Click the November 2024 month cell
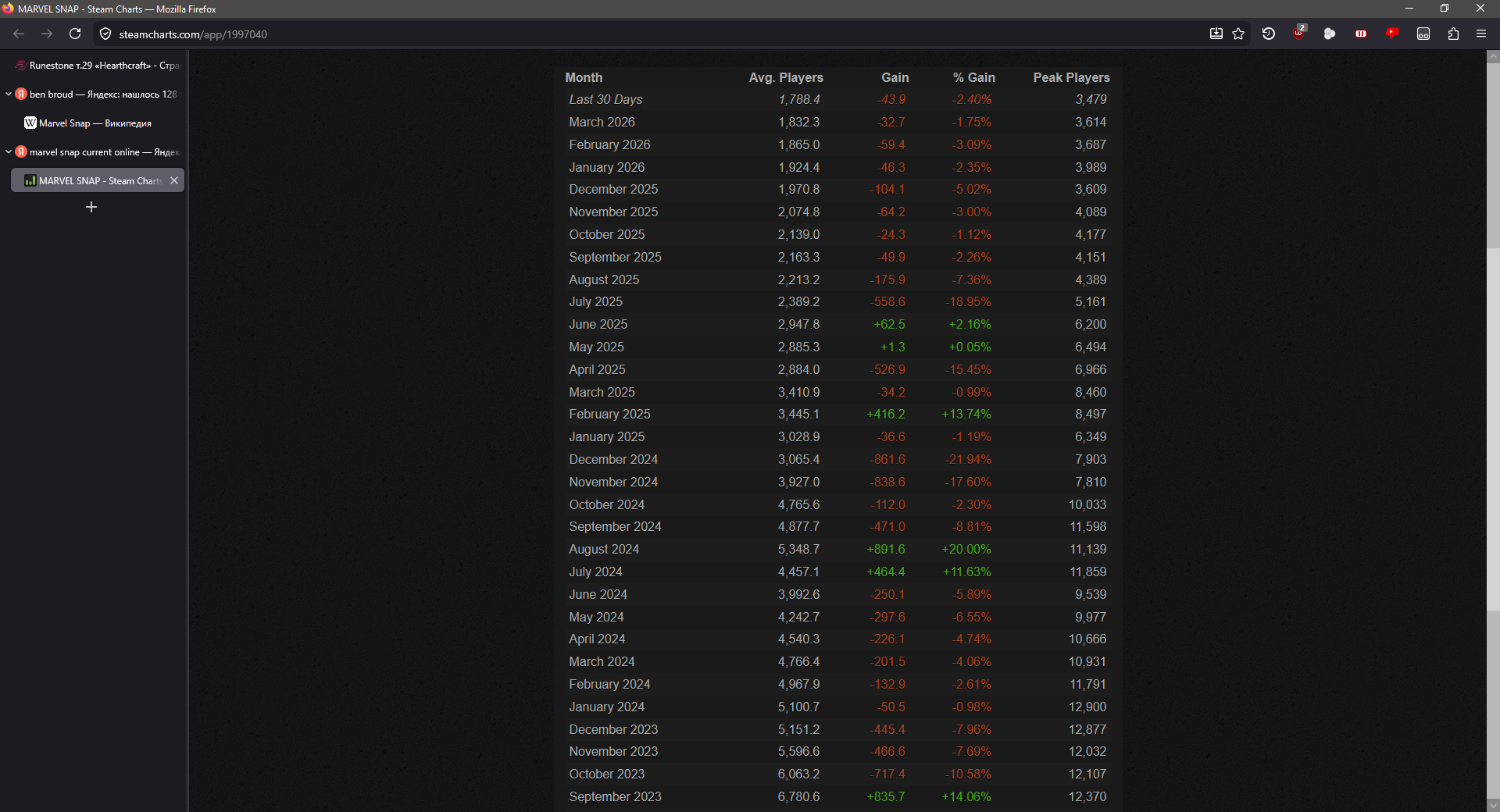1500x812 pixels. (x=613, y=482)
